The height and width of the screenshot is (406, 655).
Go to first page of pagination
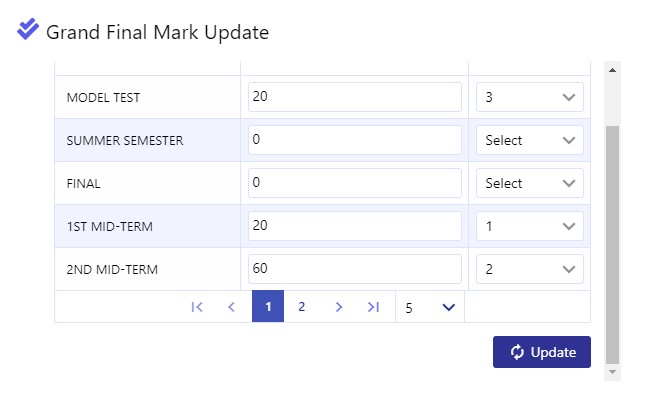(x=197, y=307)
